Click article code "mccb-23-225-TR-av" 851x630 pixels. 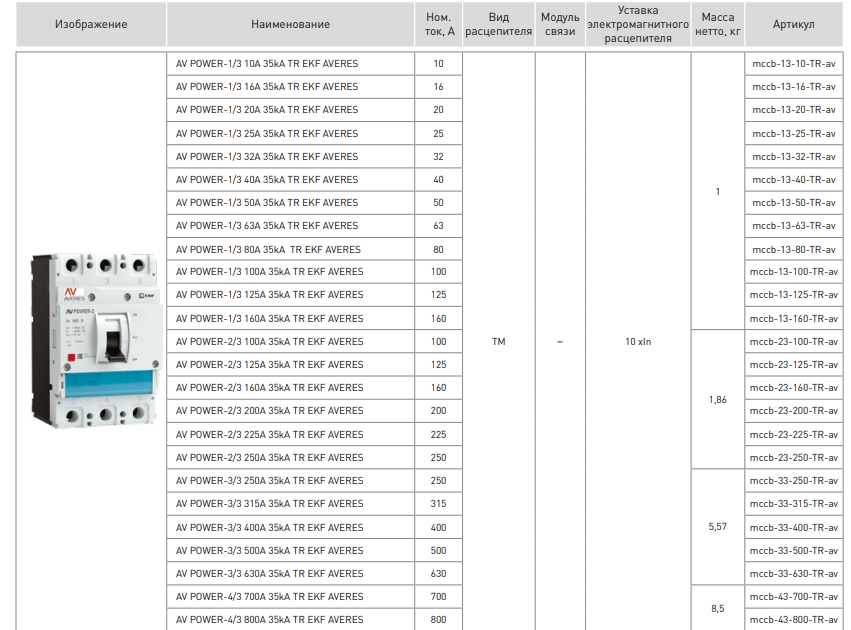pos(793,435)
